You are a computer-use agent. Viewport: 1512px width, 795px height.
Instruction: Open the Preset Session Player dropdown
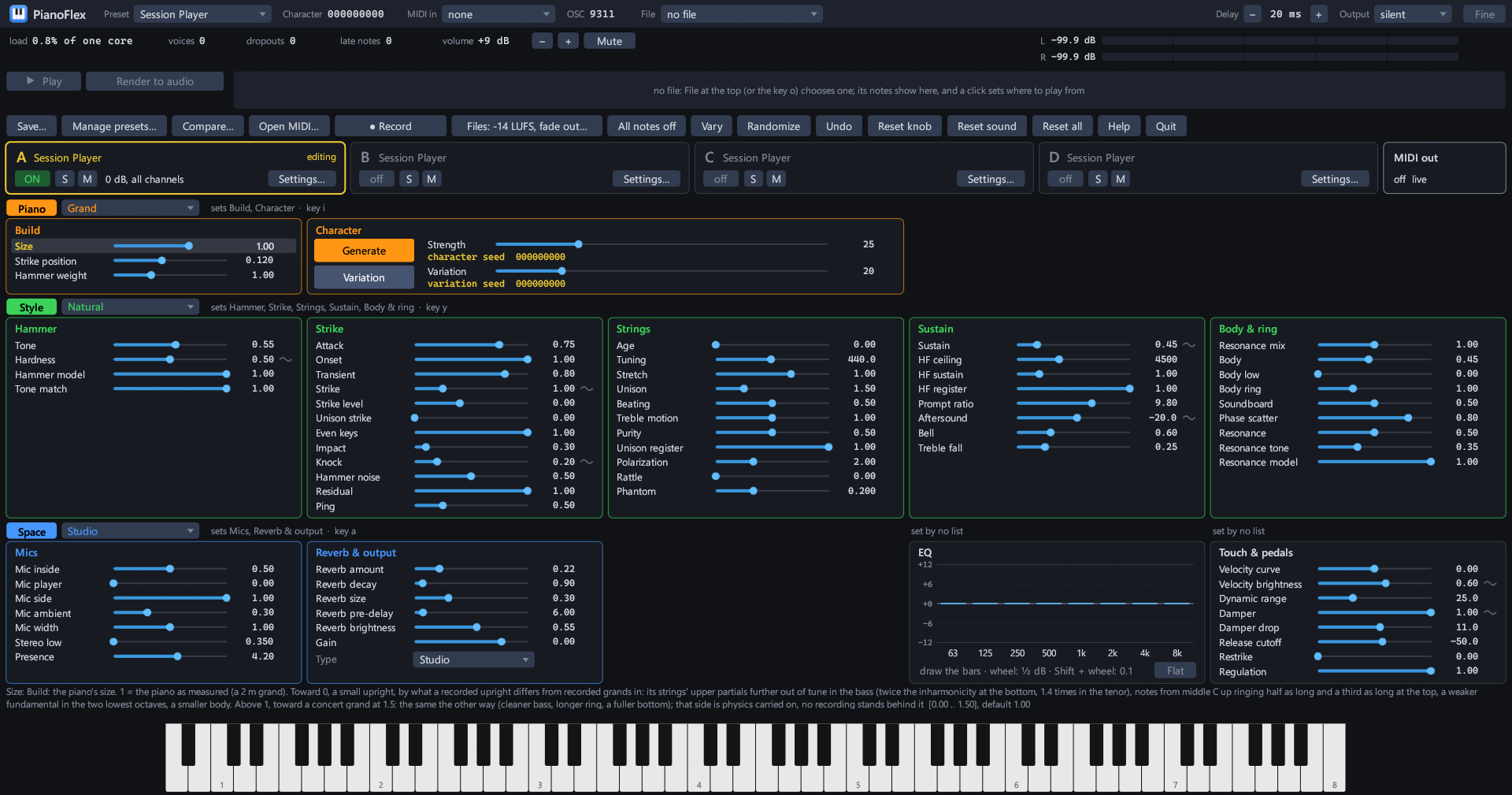(202, 14)
